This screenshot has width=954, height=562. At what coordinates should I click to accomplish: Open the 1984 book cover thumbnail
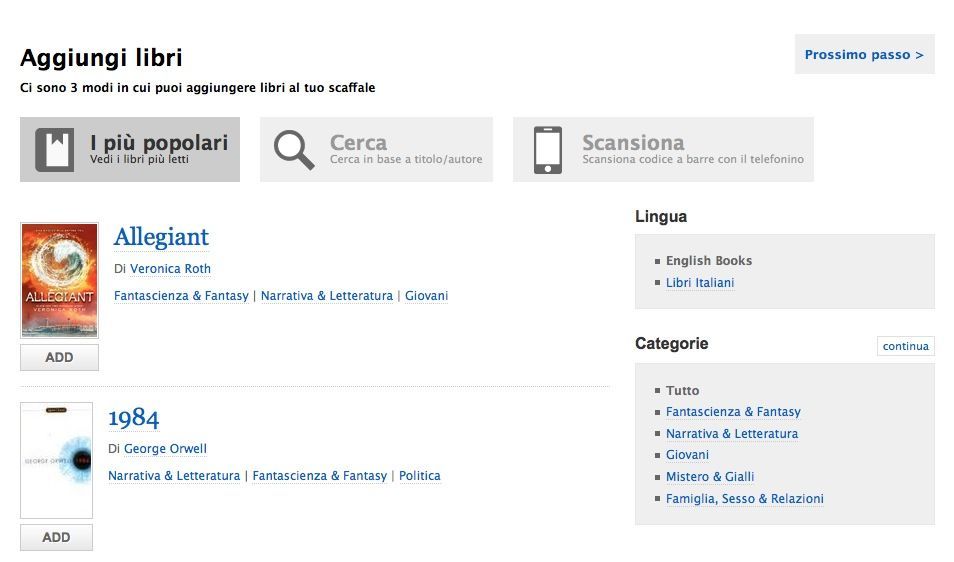[56, 460]
